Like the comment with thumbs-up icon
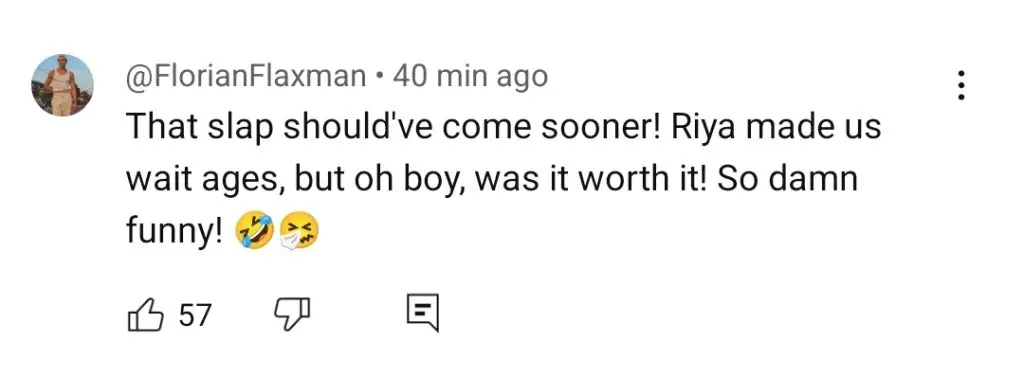Screen dimensions: 1024x377 point(144,315)
